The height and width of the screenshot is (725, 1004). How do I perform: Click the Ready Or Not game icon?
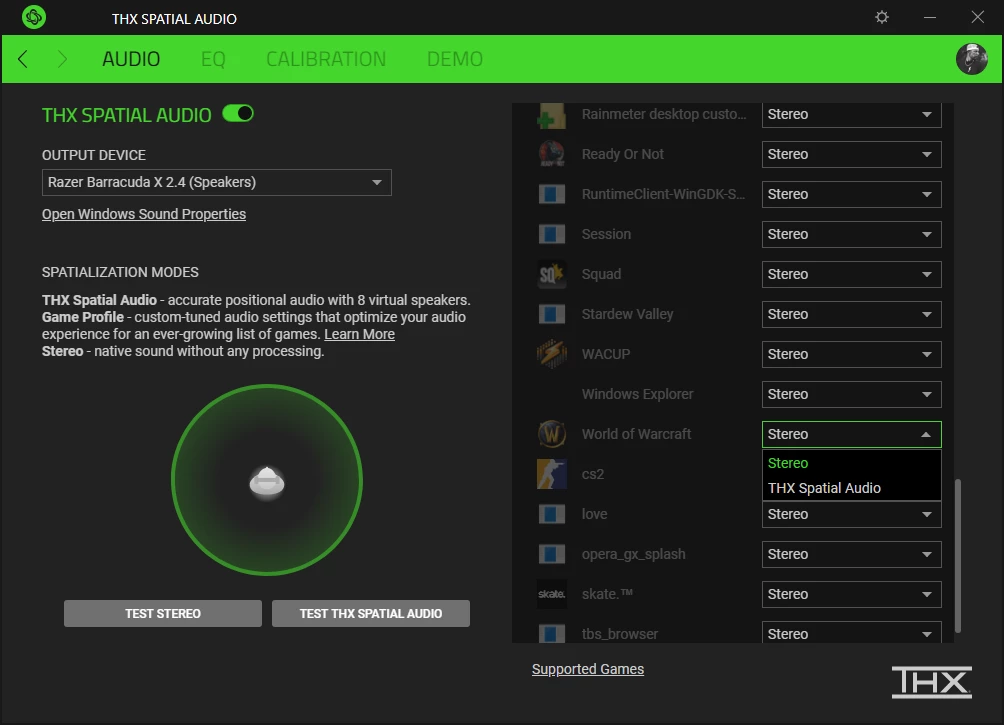click(x=551, y=154)
